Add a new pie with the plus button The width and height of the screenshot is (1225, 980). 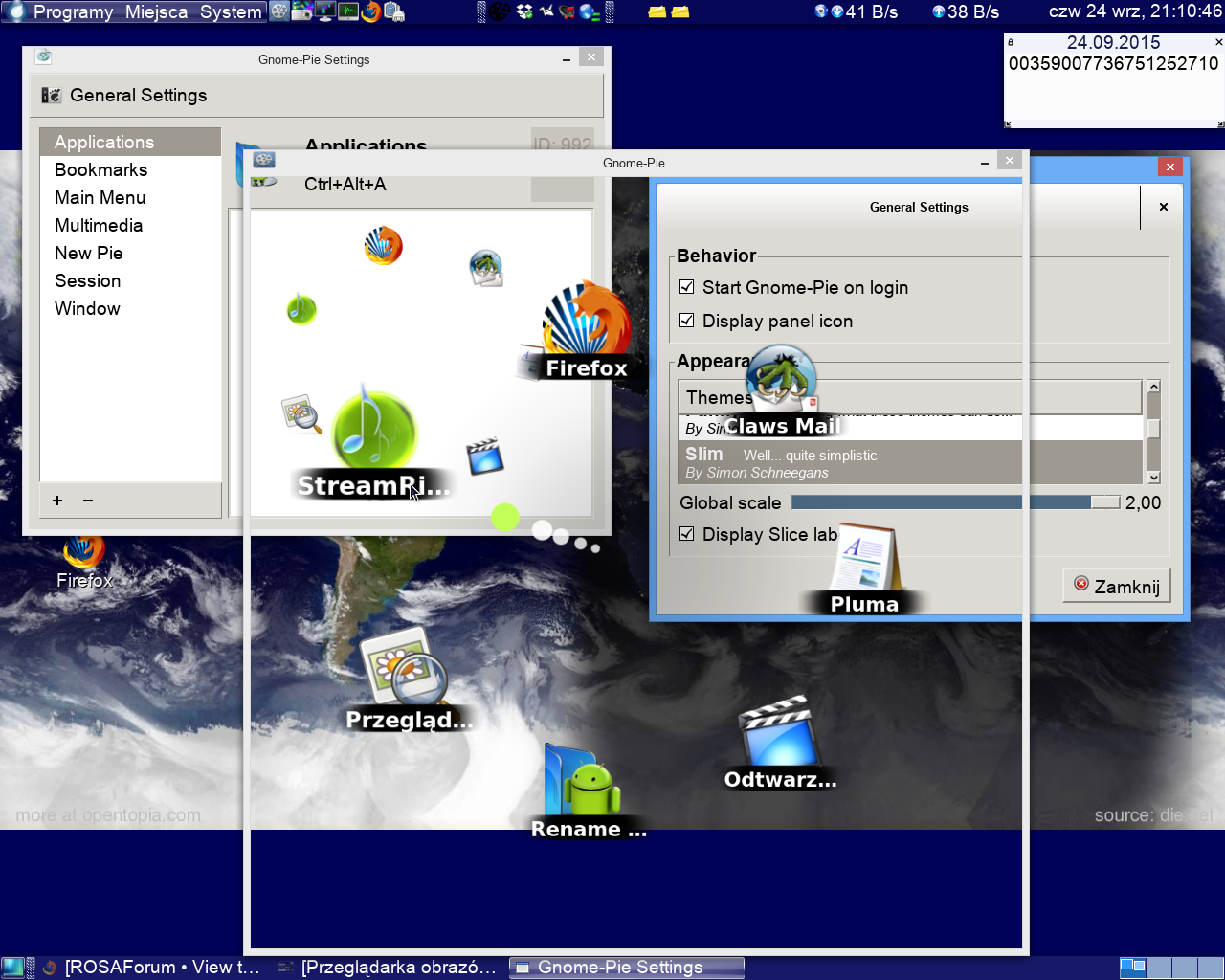tap(57, 501)
